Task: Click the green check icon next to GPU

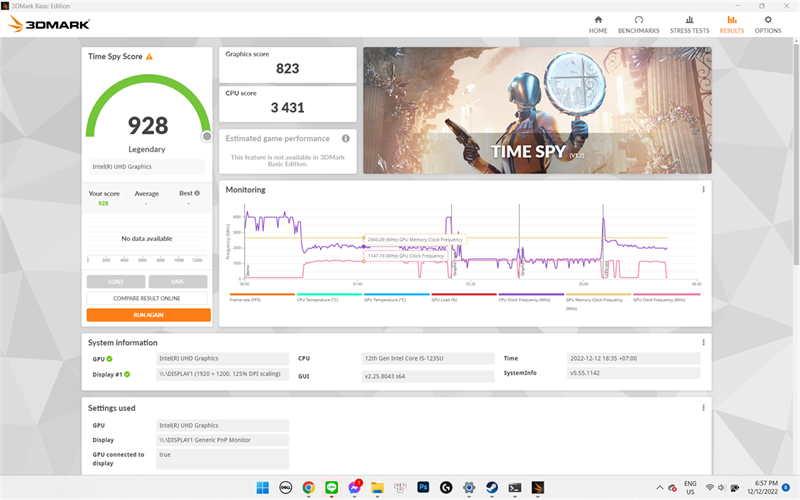Action: [x=110, y=359]
